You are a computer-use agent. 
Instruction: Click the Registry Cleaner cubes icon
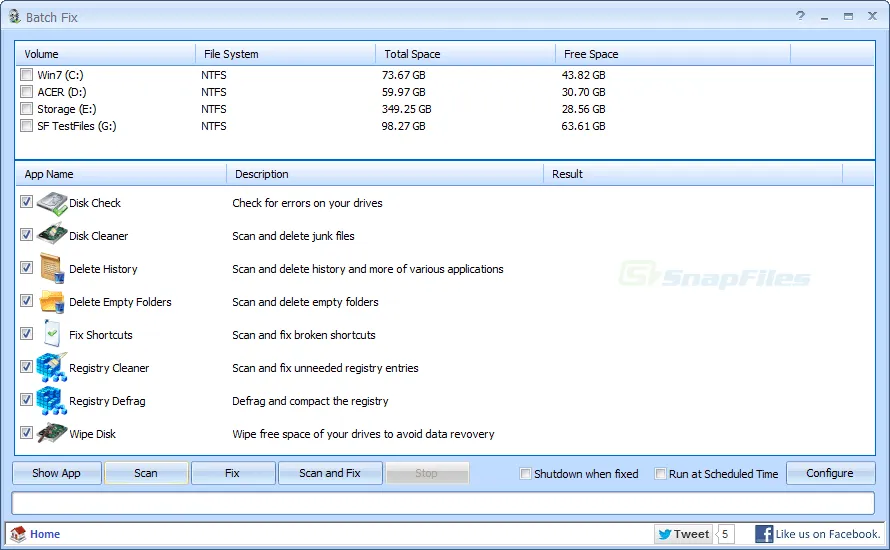52,367
